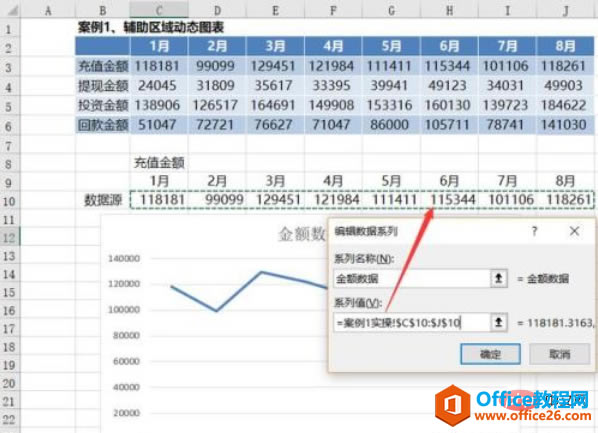Click 数据源 label cell
Viewport: 598px width, 433px height.
103,200
